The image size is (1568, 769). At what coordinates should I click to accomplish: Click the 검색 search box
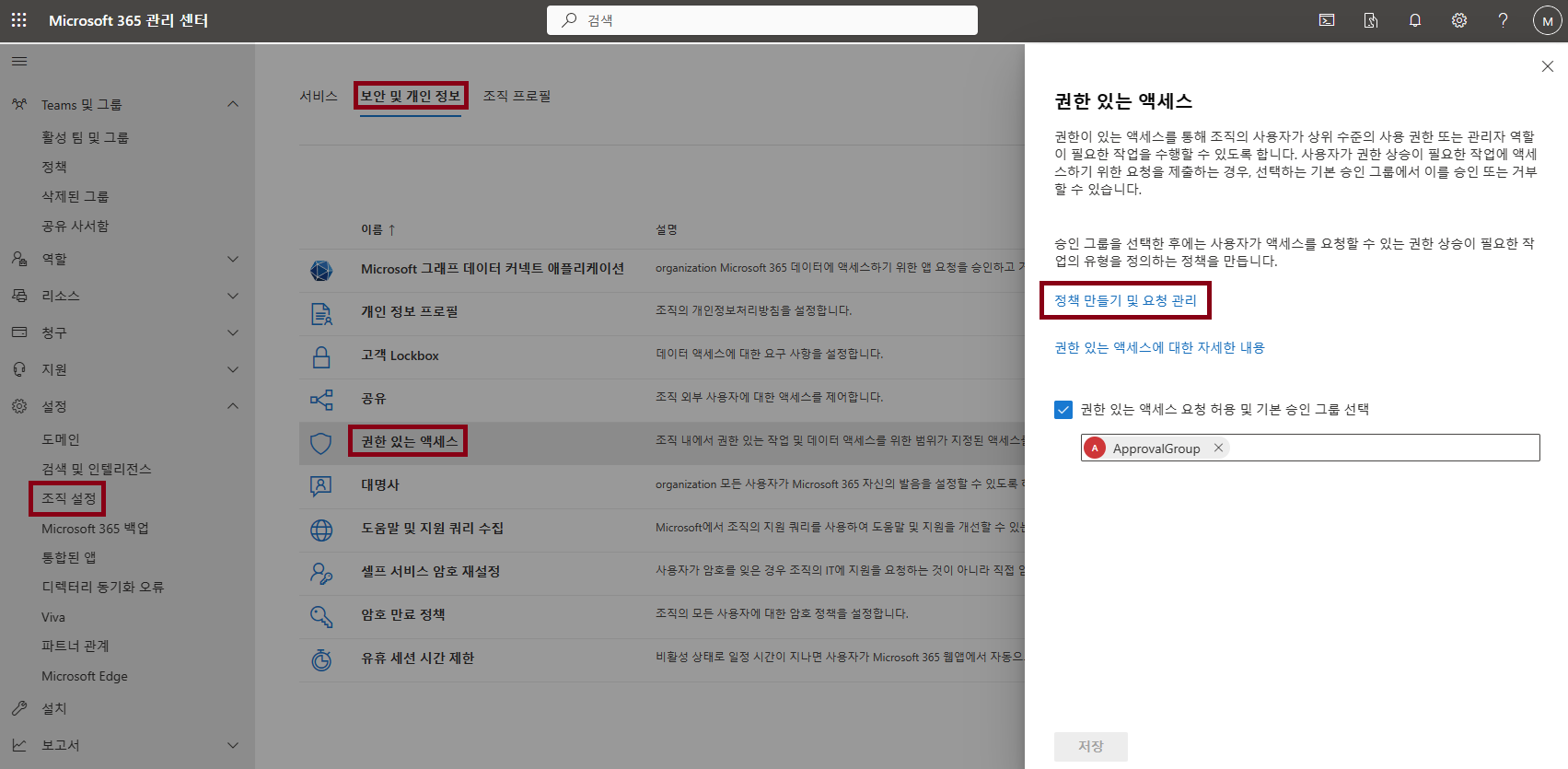[762, 20]
